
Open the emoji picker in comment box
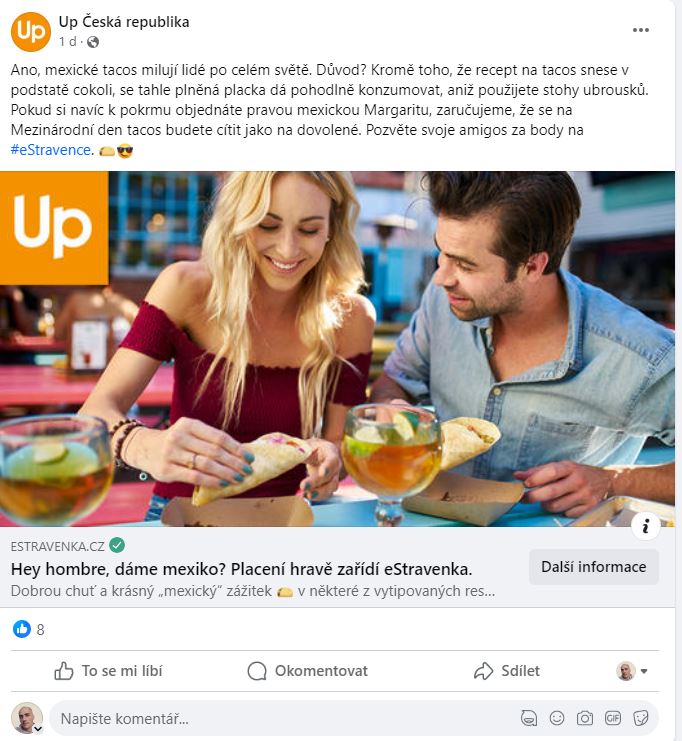[557, 718]
